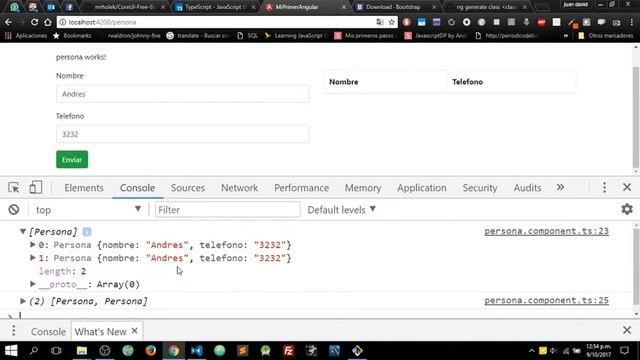Open the DevTools console settings gear
The height and width of the screenshot is (360, 640).
tap(627, 209)
